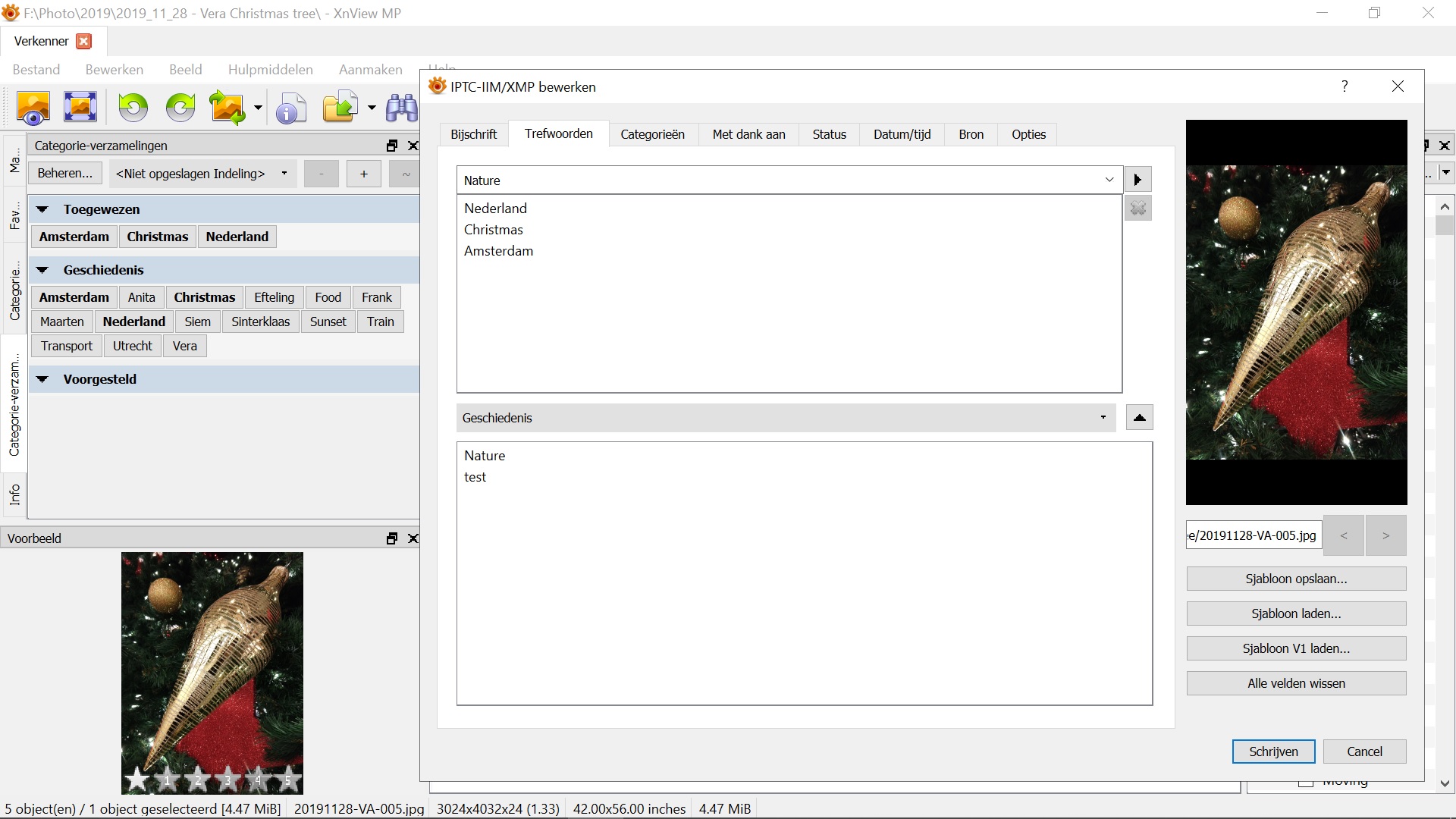Unassign the Christmas category under Toegewezen
The image size is (1456, 819).
157,237
